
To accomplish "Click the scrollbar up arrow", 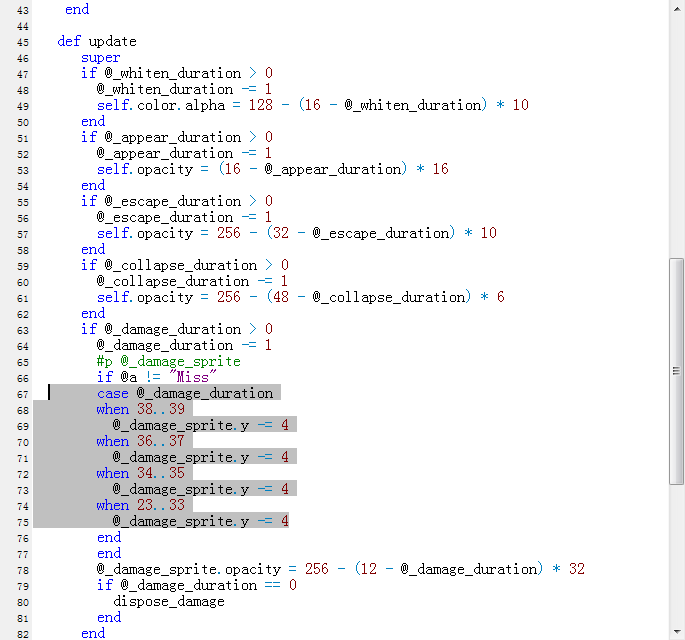I will pos(677,7).
